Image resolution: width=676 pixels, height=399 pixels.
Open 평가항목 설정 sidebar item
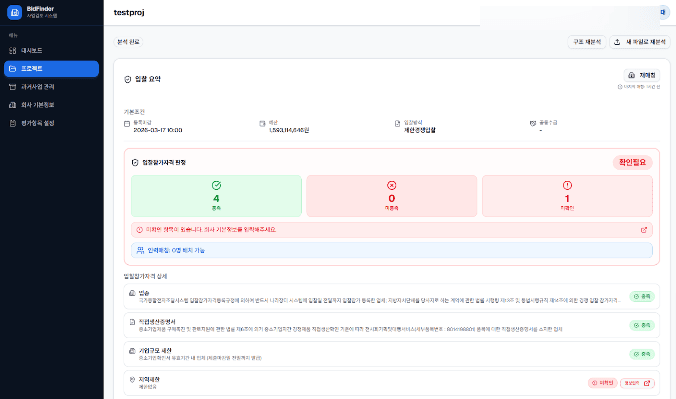tap(51, 123)
